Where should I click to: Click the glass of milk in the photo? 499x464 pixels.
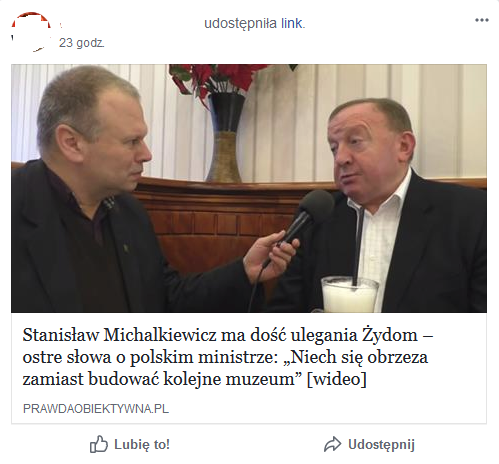click(350, 294)
